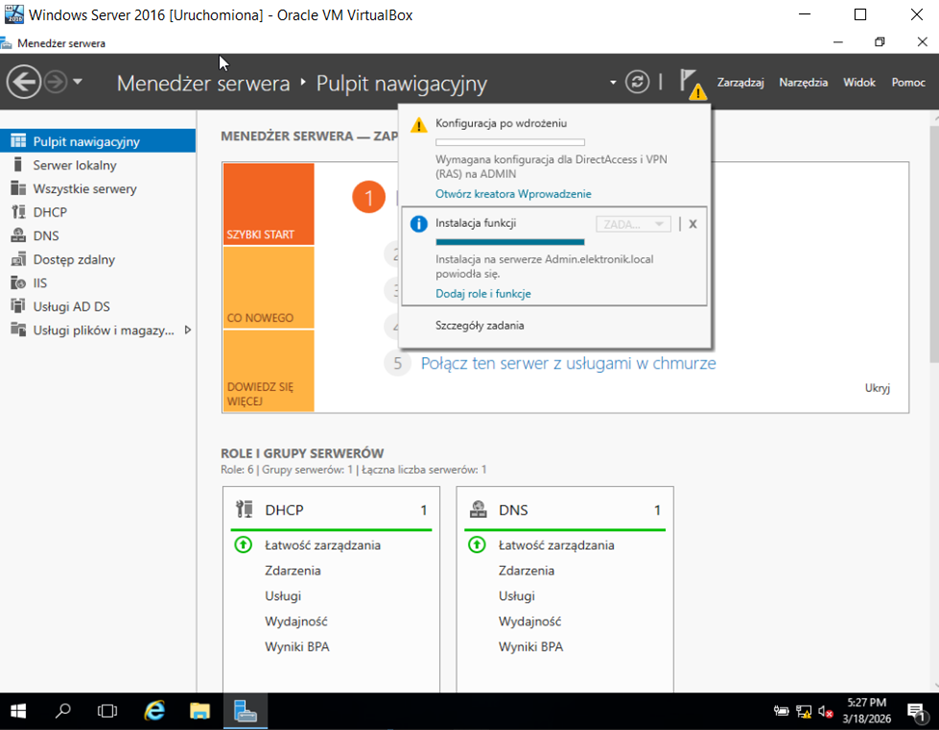Open navigation history dropdown arrow
939x730 pixels.
click(78, 82)
